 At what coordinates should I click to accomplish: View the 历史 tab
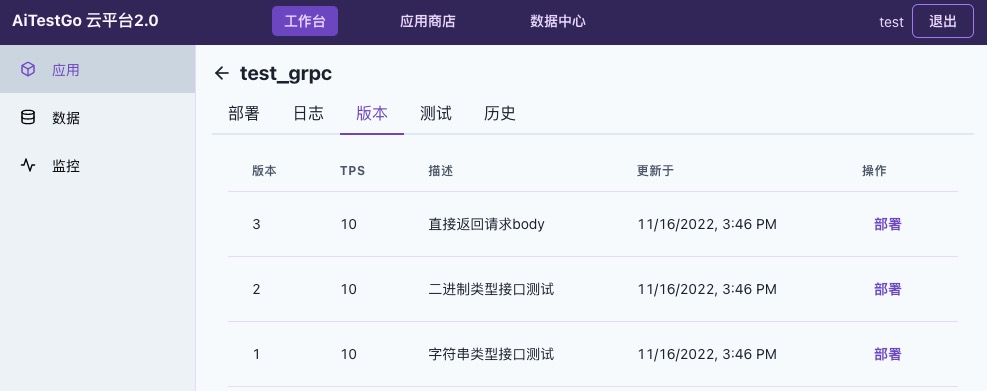pyautogui.click(x=500, y=113)
